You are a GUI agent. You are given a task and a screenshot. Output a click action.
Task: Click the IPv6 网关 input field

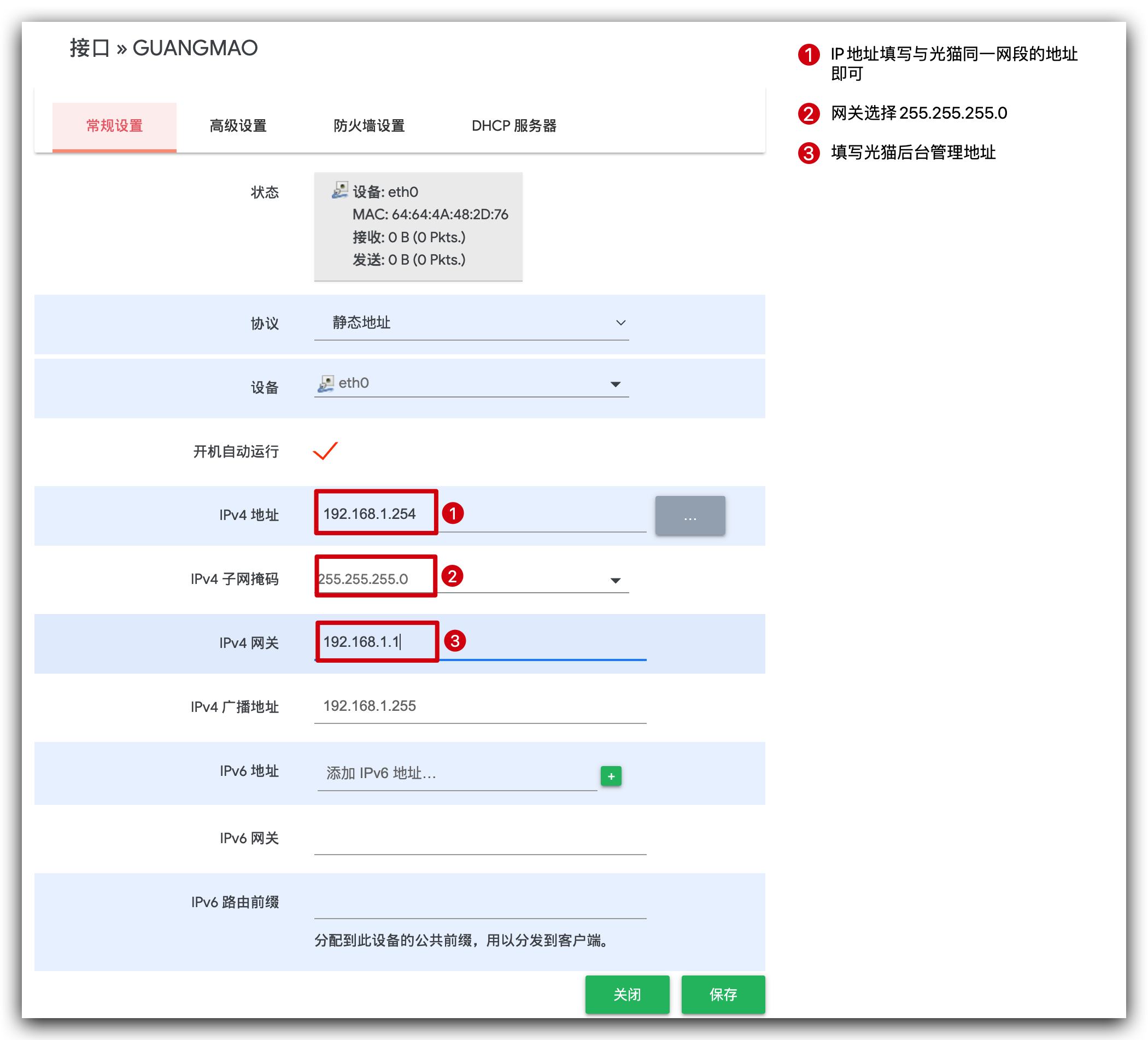(x=480, y=838)
